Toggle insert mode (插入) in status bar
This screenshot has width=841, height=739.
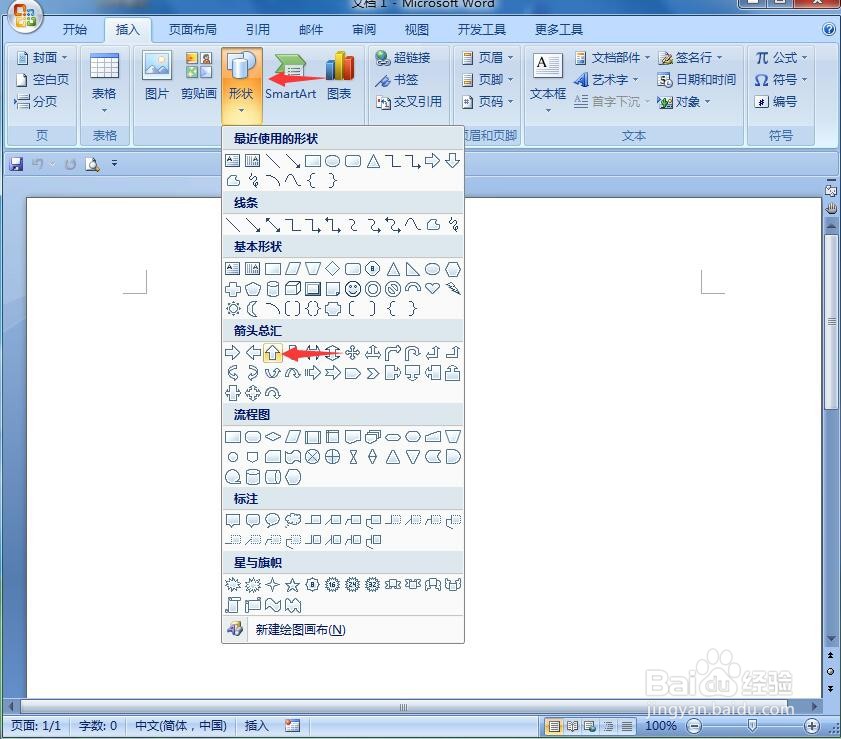click(256, 726)
